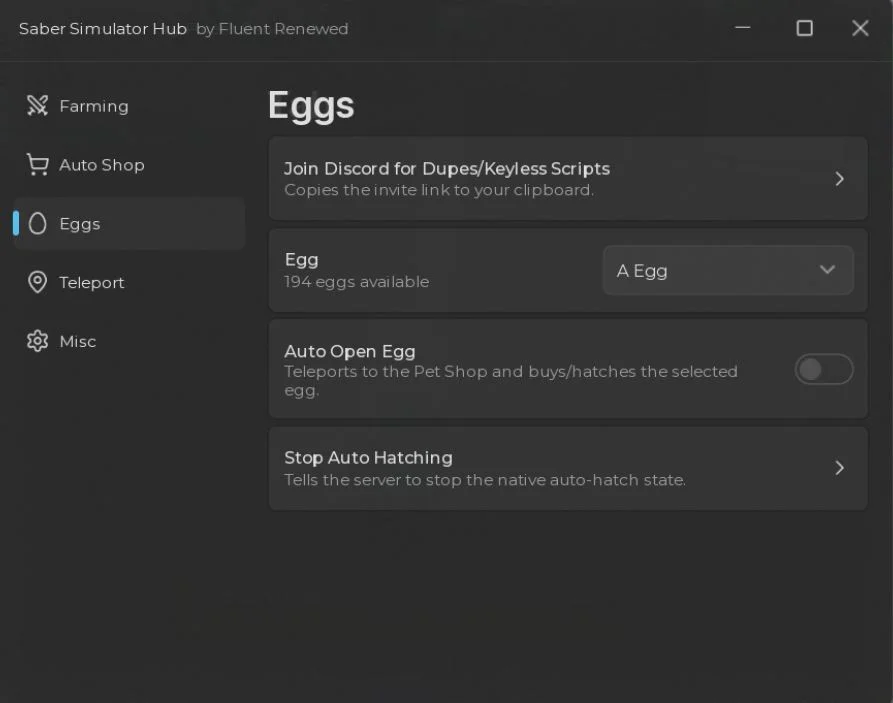
Task: Click the crossed swords Farming icon
Action: click(x=38, y=105)
